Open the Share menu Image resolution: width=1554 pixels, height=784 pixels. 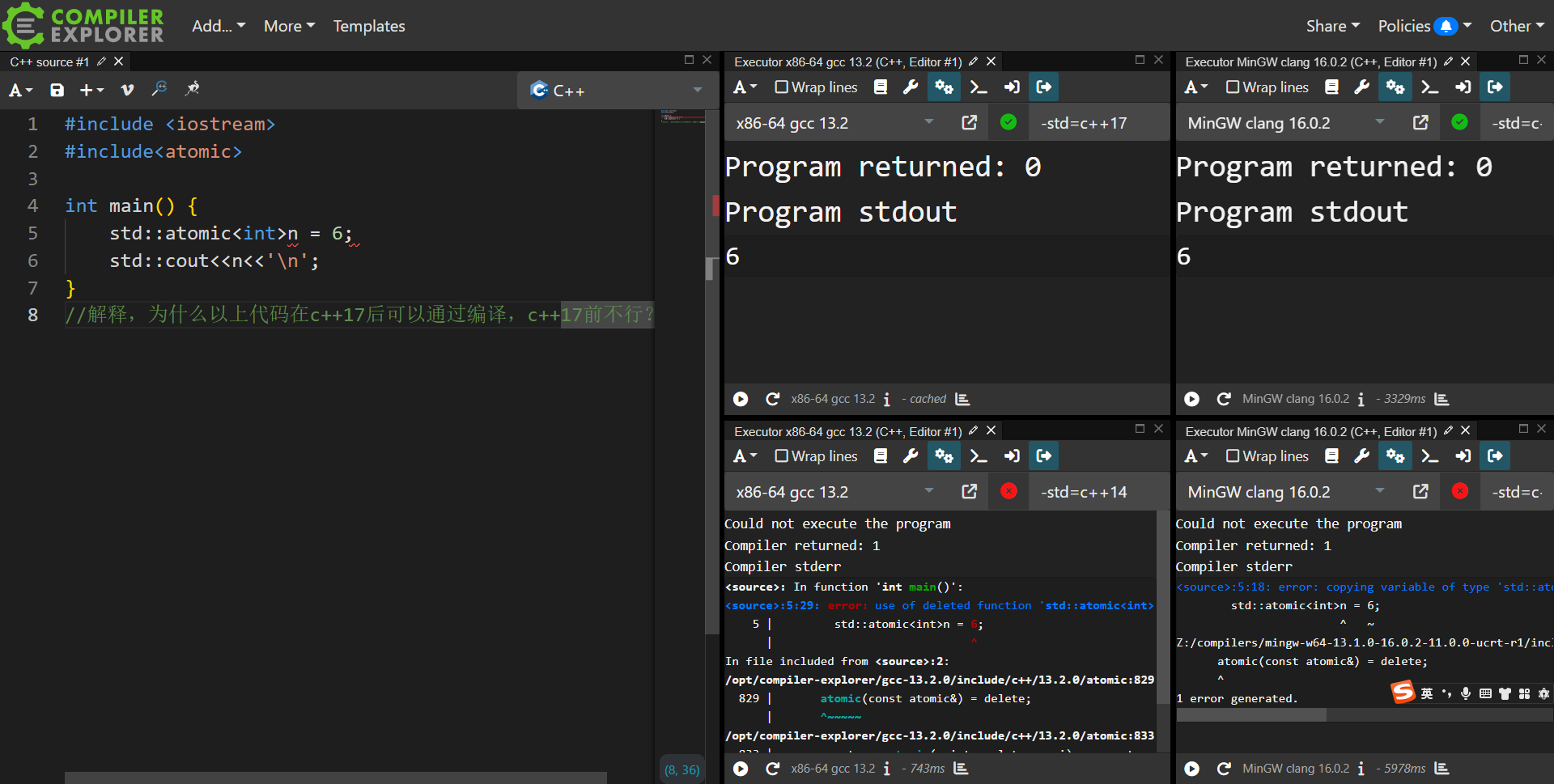point(1332,26)
